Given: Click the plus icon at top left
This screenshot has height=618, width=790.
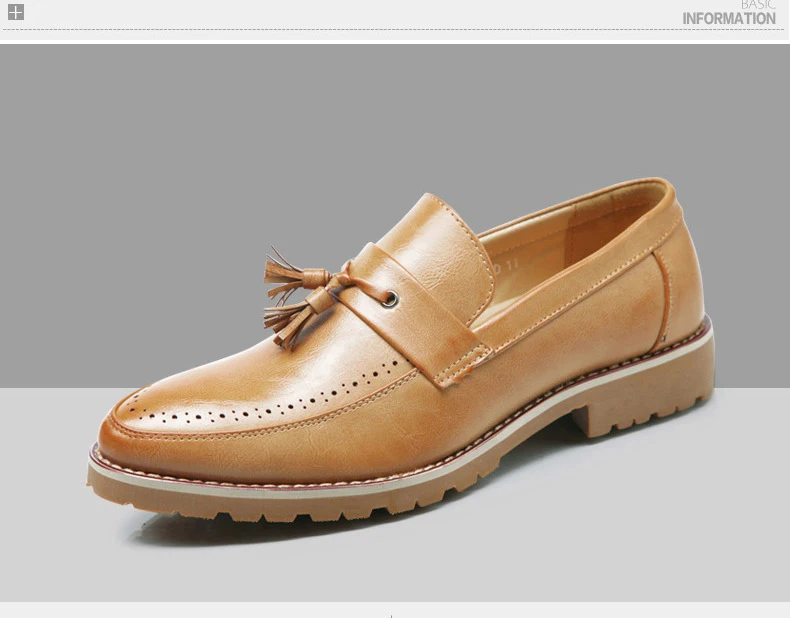Looking at the screenshot, I should (x=16, y=12).
